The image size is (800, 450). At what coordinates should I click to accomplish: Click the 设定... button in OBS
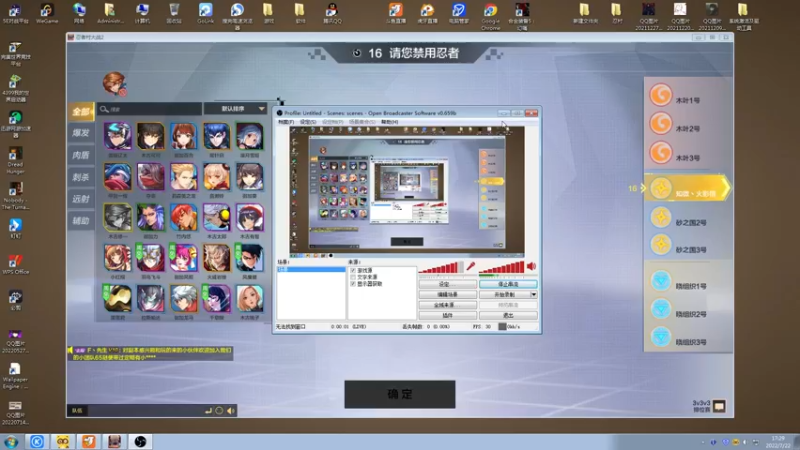pyautogui.click(x=448, y=284)
